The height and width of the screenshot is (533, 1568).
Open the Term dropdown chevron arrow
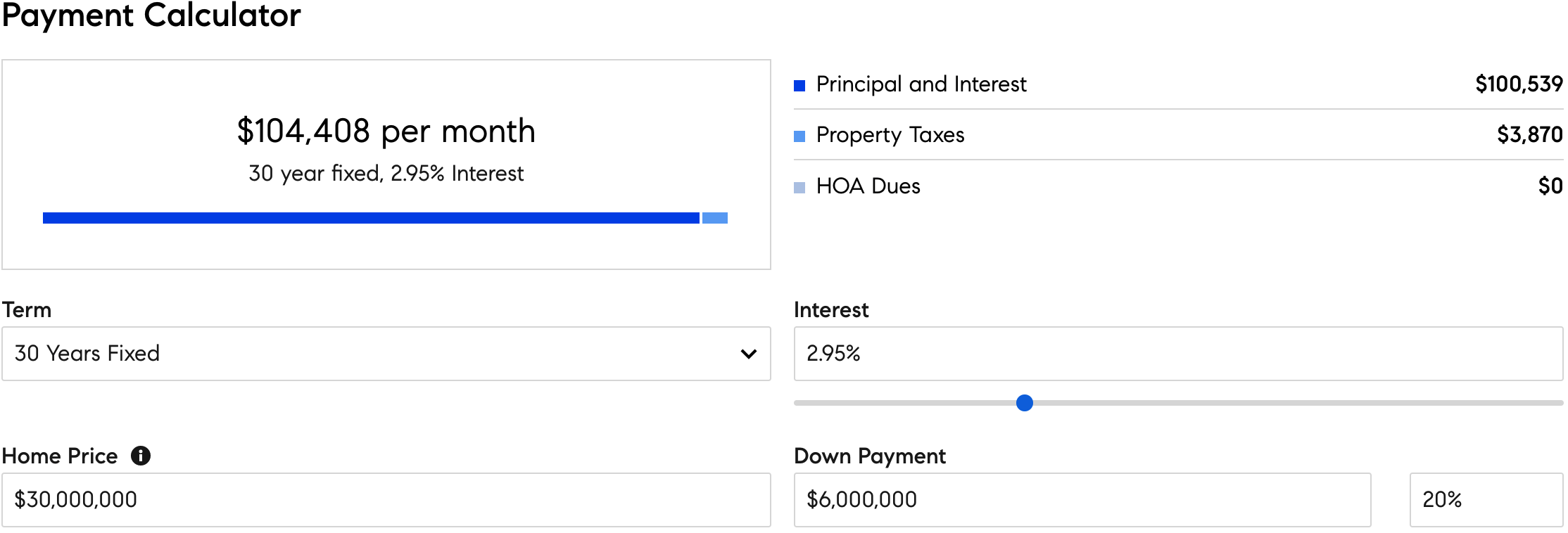749,354
